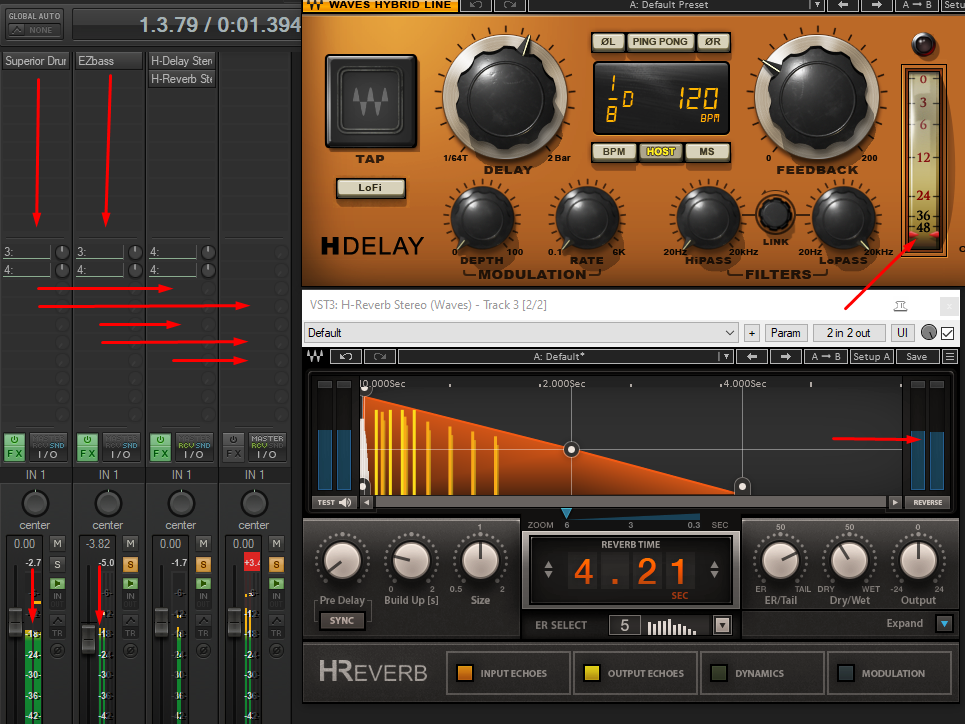965x724 pixels.
Task: Unsolo the EZbass track
Action: click(130, 564)
